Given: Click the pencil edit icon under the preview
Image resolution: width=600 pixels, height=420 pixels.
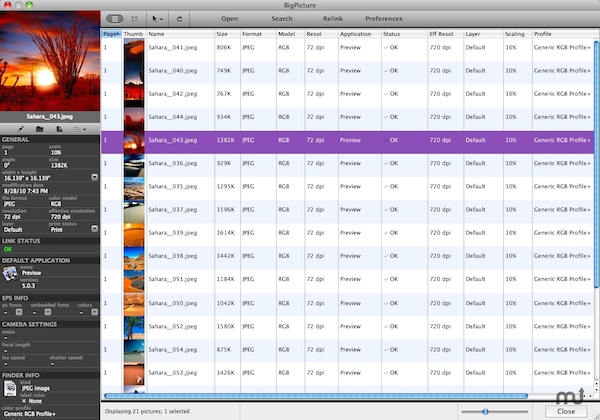Looking at the screenshot, I should (x=20, y=129).
